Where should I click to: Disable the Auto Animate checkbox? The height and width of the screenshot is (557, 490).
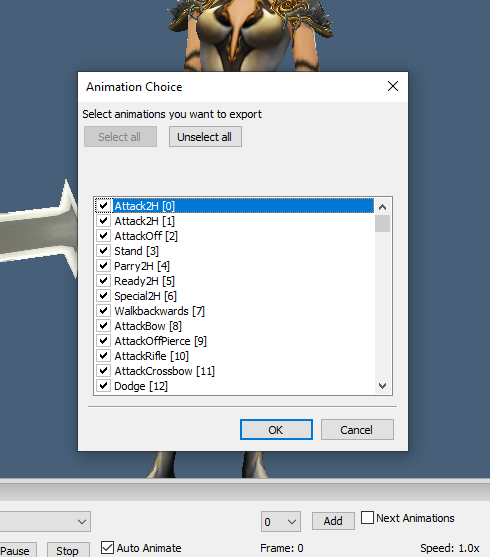pos(107,547)
